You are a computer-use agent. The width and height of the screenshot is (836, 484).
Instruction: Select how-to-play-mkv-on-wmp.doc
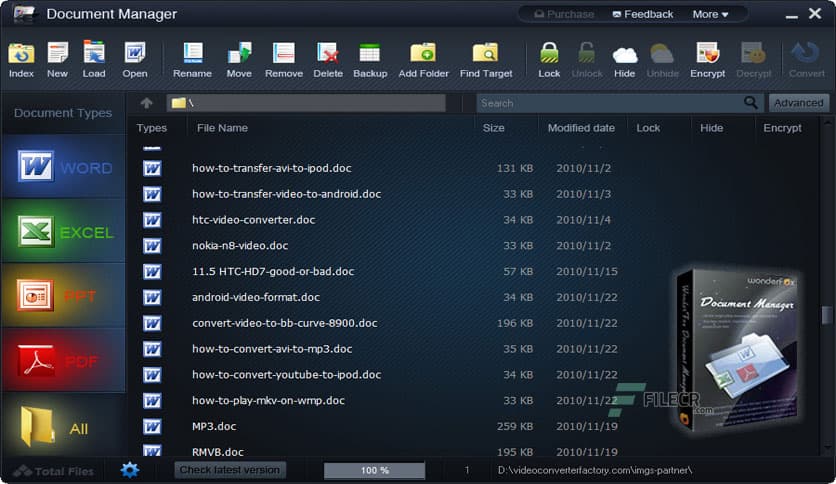pyautogui.click(x=268, y=401)
